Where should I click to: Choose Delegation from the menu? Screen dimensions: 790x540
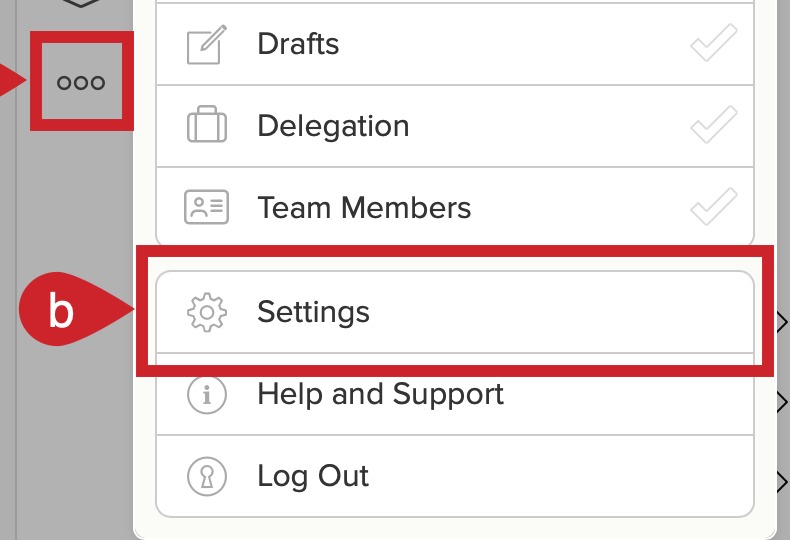[x=455, y=126]
